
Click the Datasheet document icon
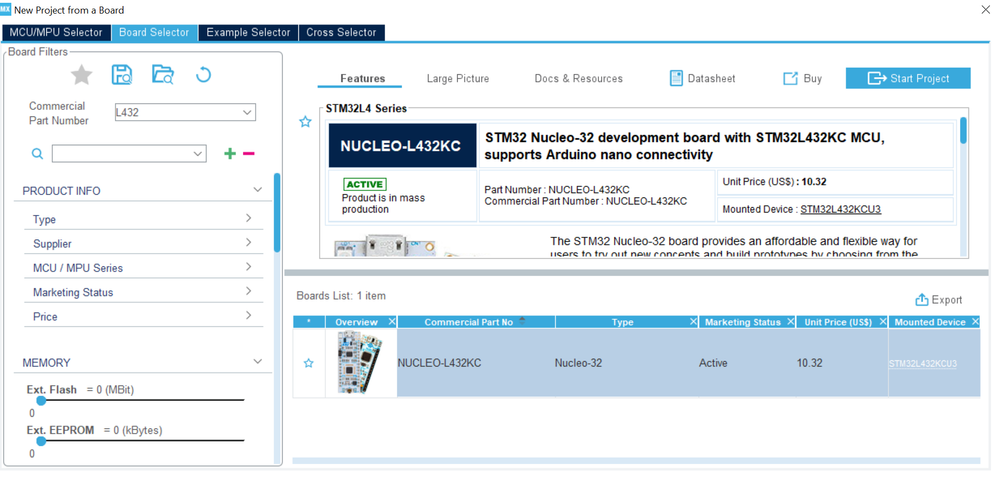click(x=676, y=78)
